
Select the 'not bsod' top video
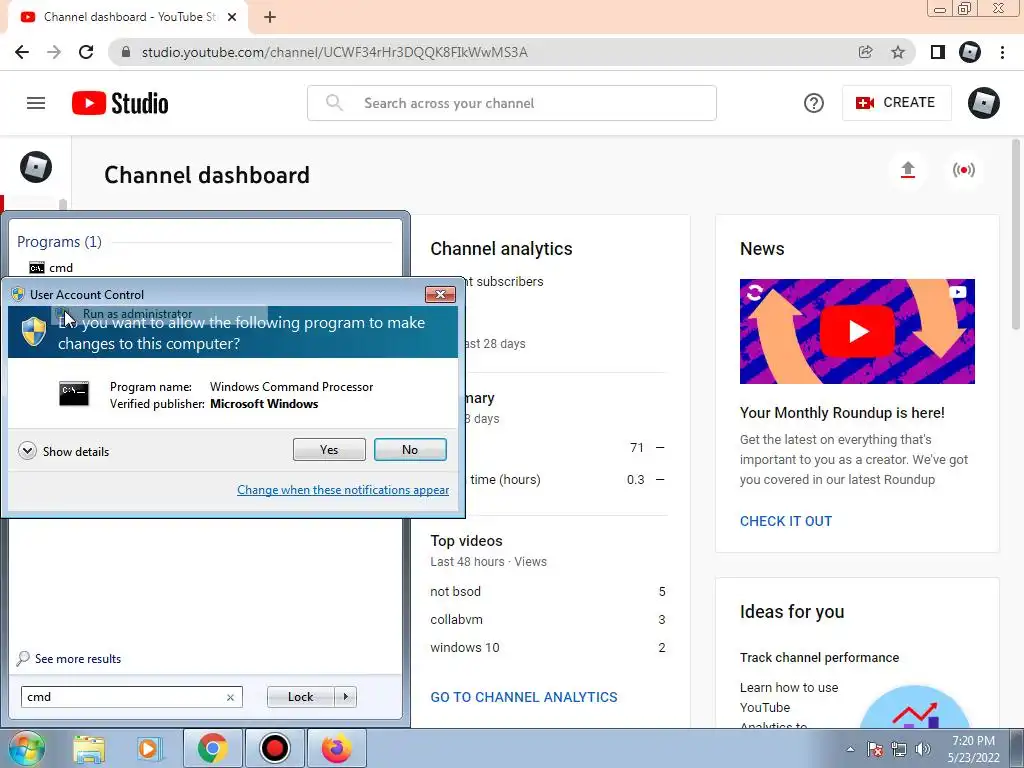(x=455, y=591)
